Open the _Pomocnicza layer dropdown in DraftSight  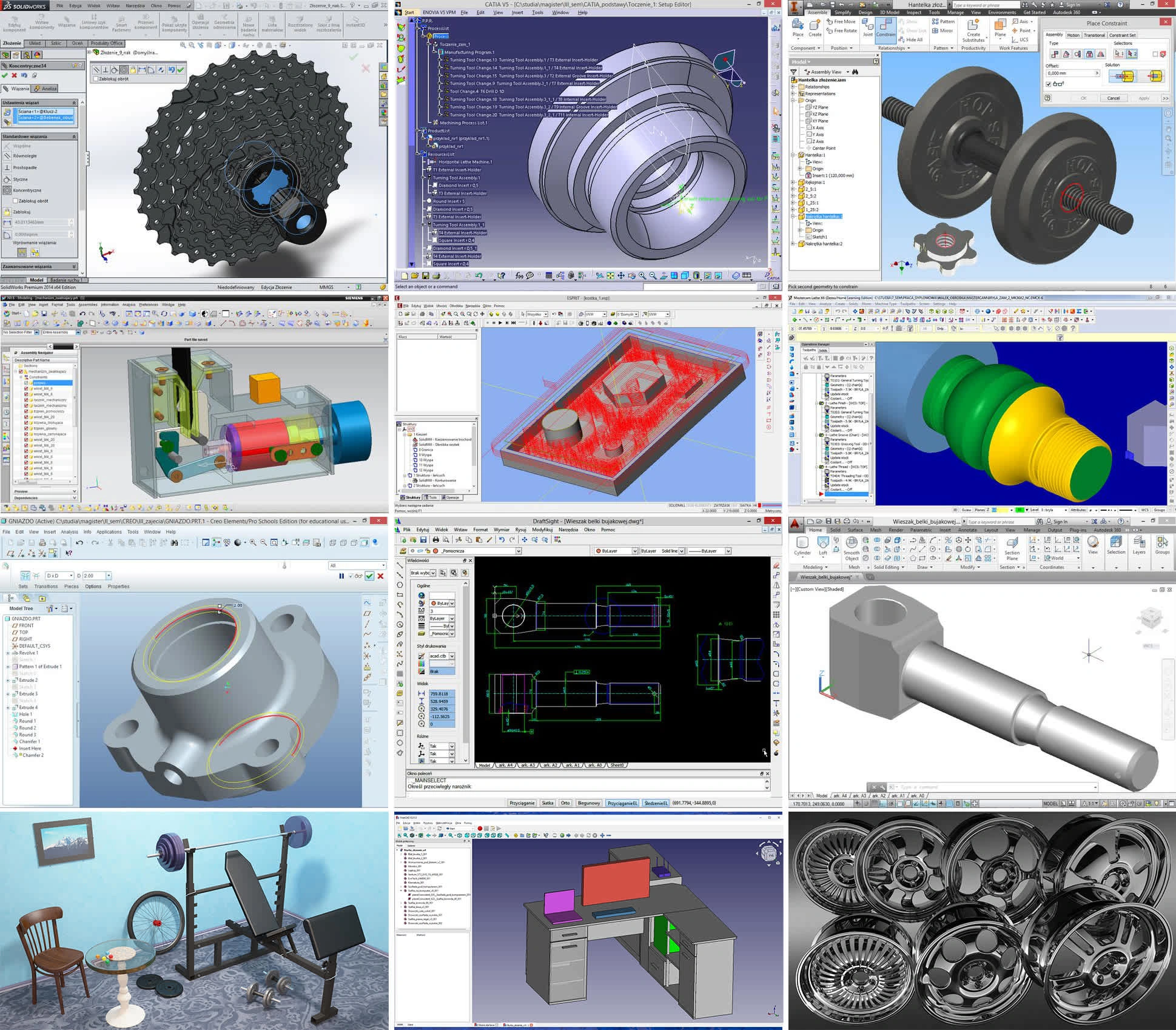tap(519, 551)
